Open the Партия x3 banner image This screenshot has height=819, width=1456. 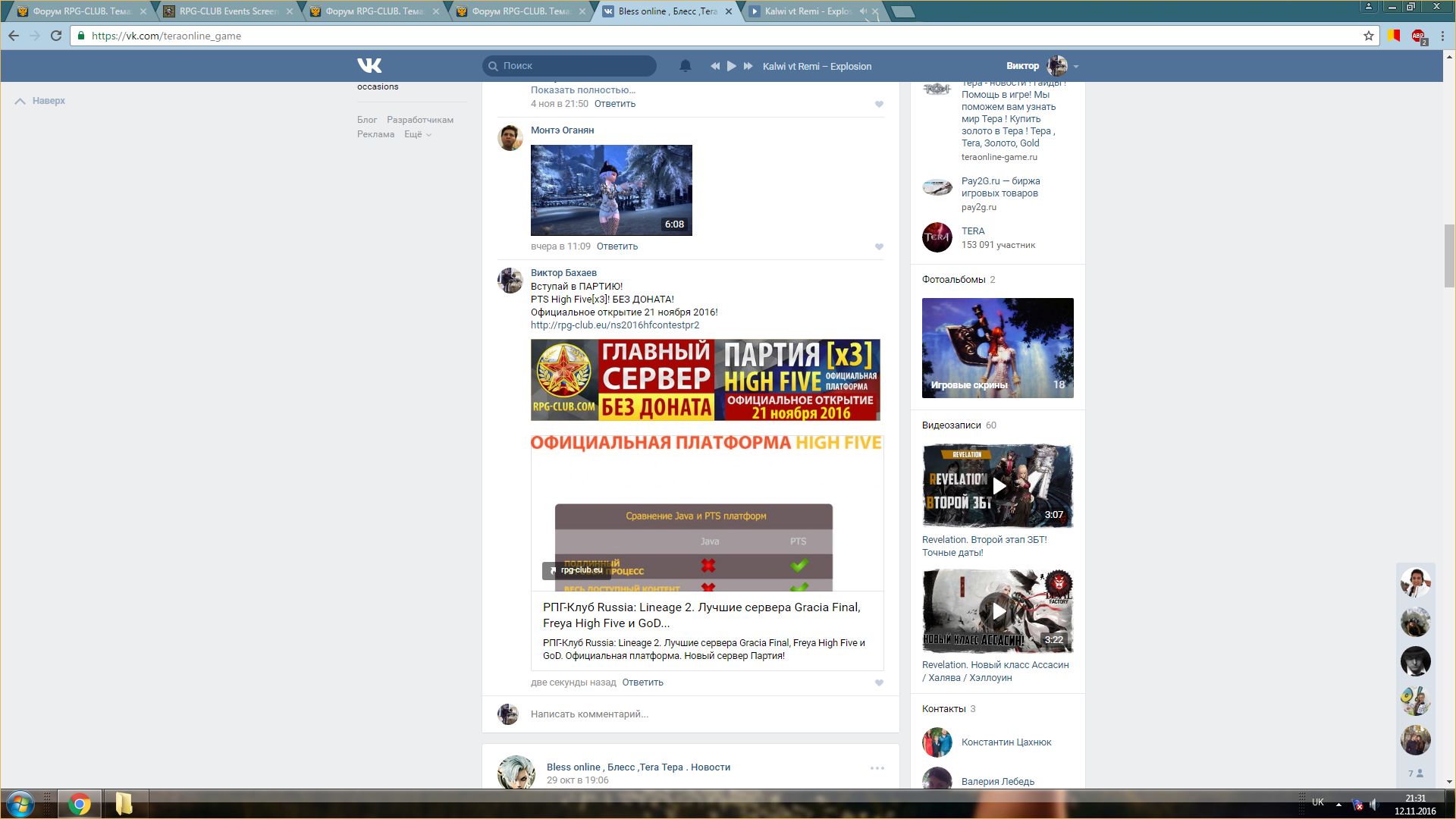[x=705, y=380]
